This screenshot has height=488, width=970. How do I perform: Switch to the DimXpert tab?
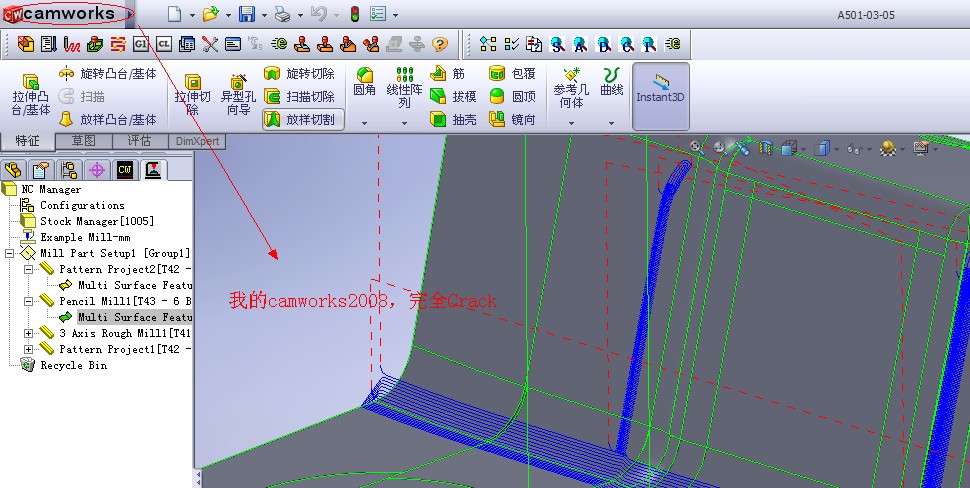pos(197,141)
